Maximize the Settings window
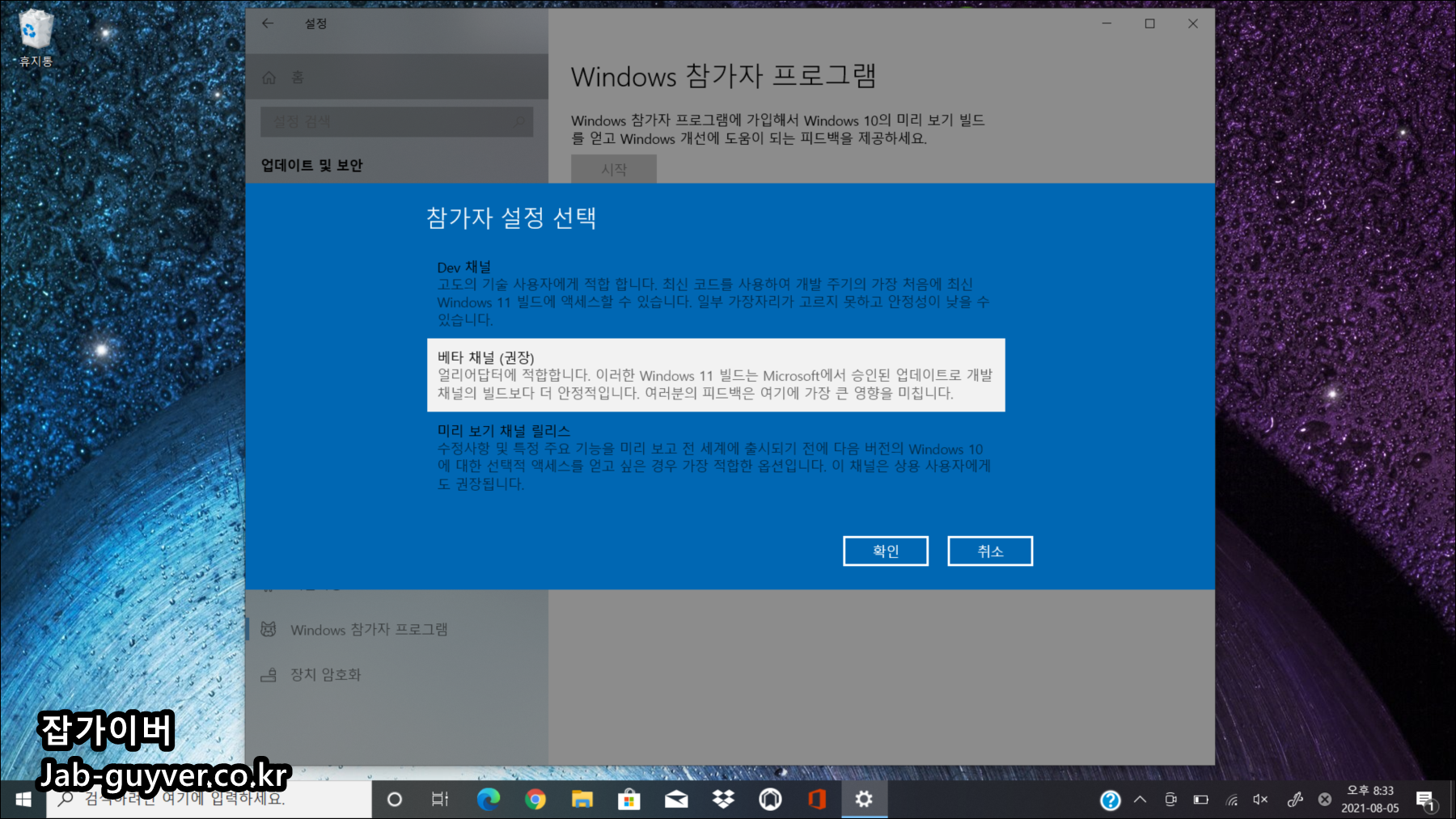The width and height of the screenshot is (1456, 819). (1149, 23)
